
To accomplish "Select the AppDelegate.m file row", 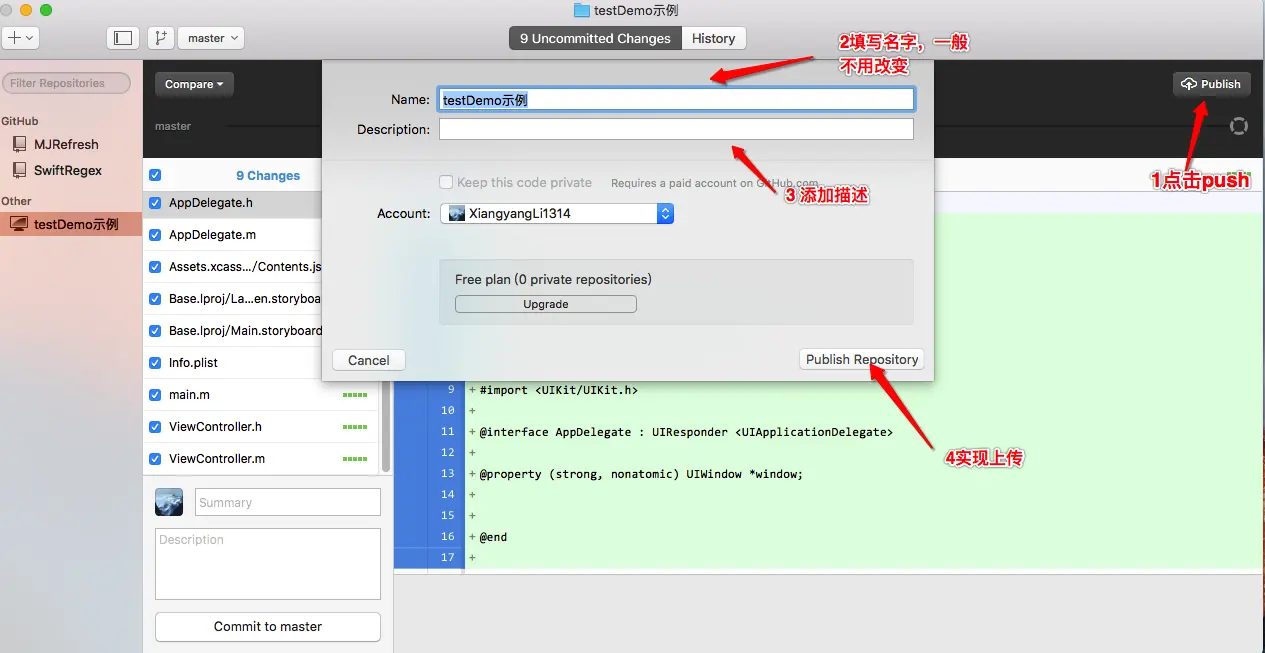I will coord(233,235).
